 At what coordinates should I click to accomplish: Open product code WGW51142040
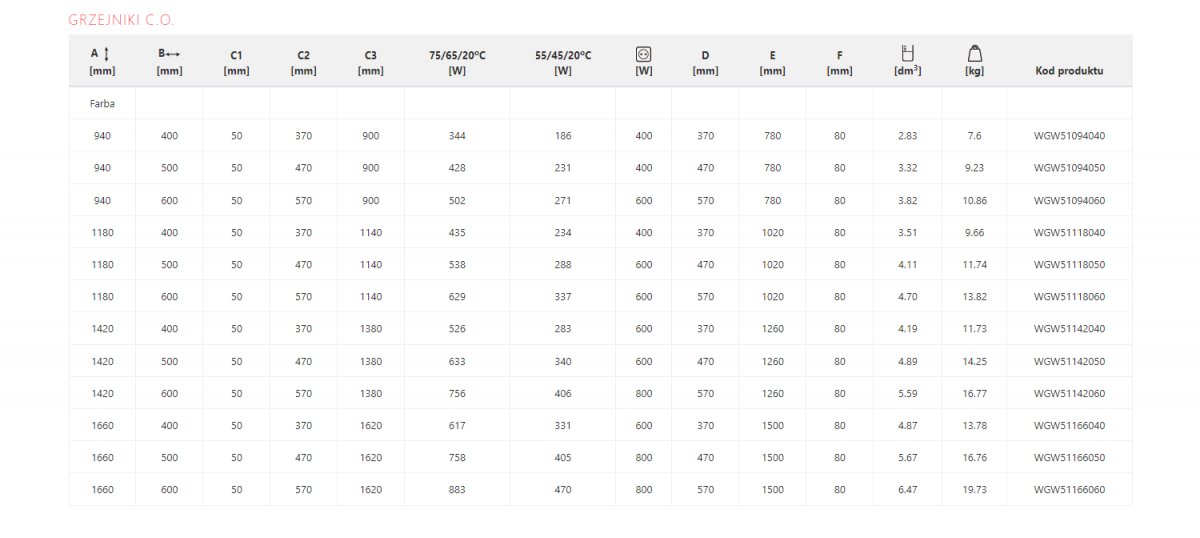[1069, 329]
